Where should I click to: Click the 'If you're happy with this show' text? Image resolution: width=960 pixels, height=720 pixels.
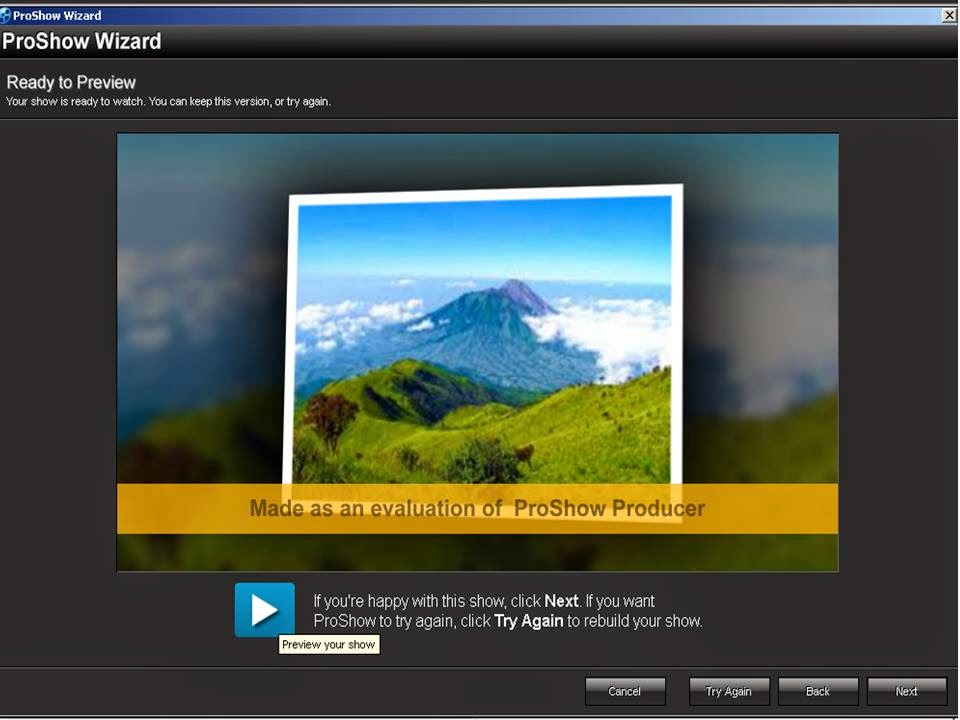508,611
